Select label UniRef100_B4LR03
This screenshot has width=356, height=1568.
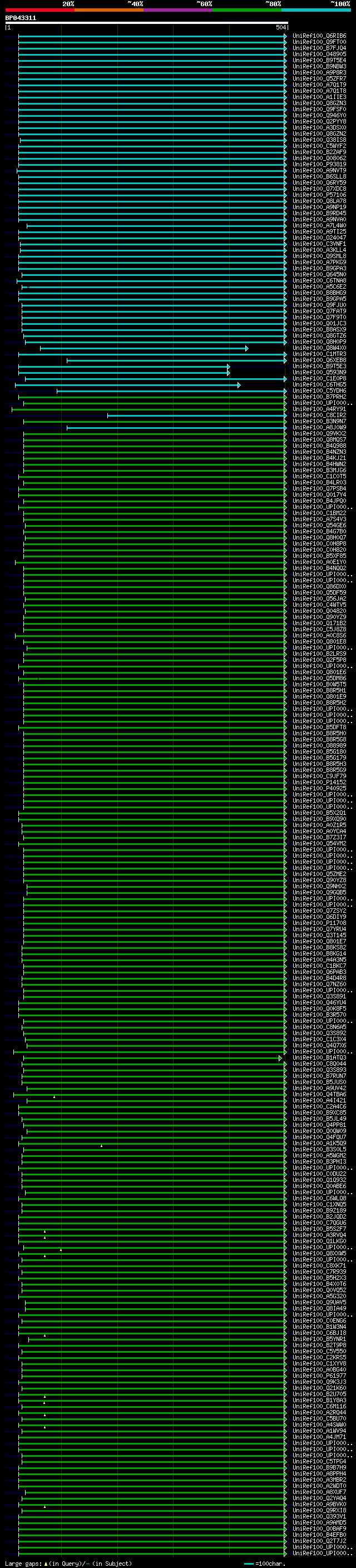[319, 483]
